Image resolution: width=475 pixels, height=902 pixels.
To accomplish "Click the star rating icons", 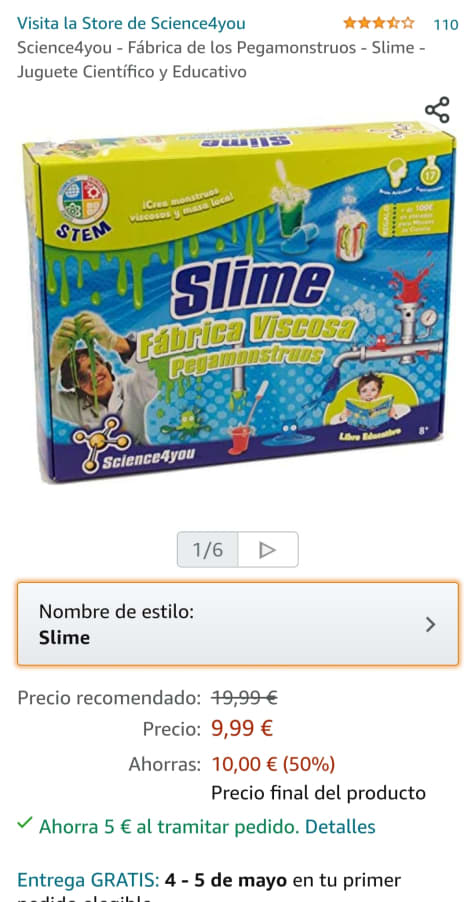I will click(378, 23).
